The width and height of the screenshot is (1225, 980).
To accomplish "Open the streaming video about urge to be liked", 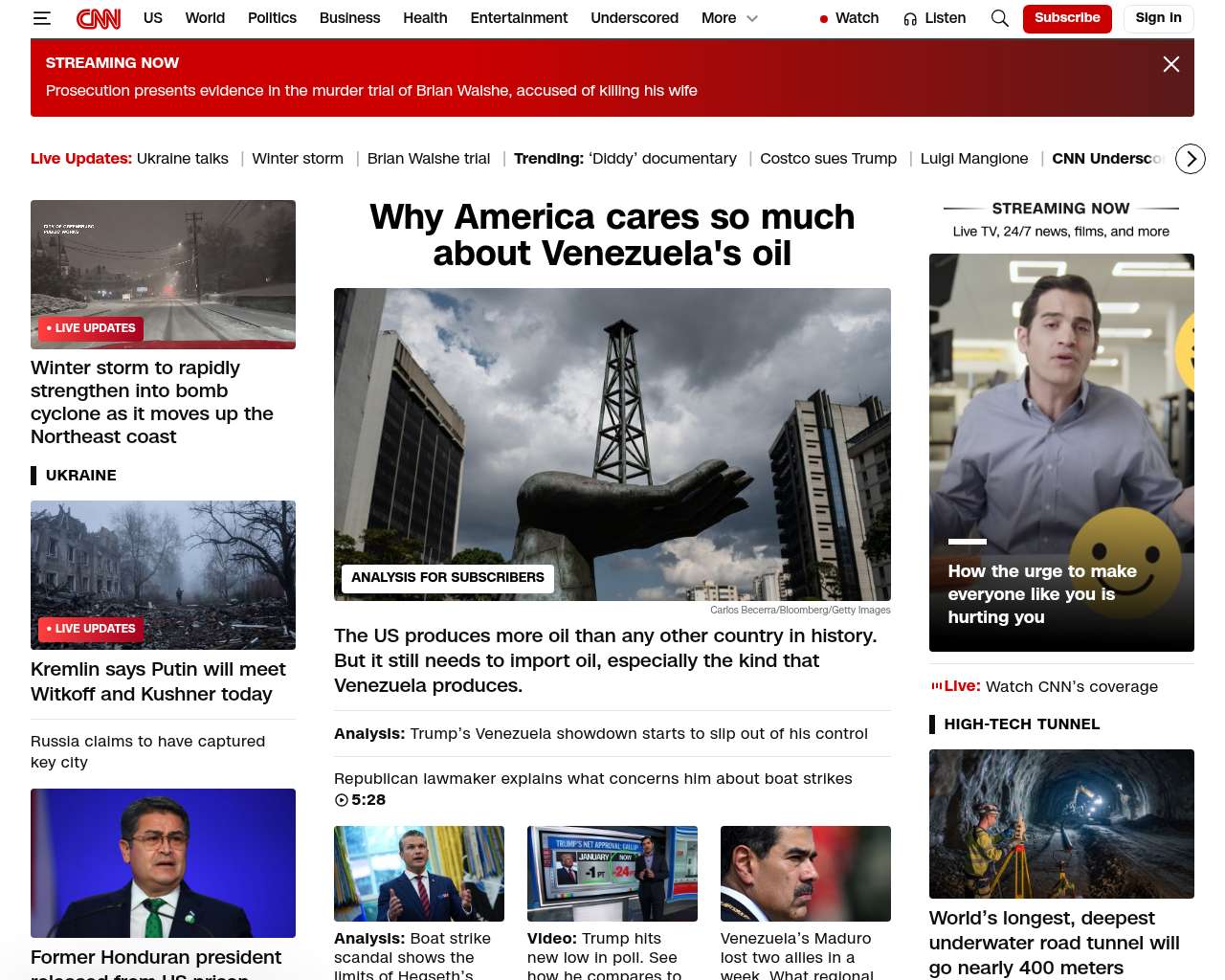I will point(1061,453).
